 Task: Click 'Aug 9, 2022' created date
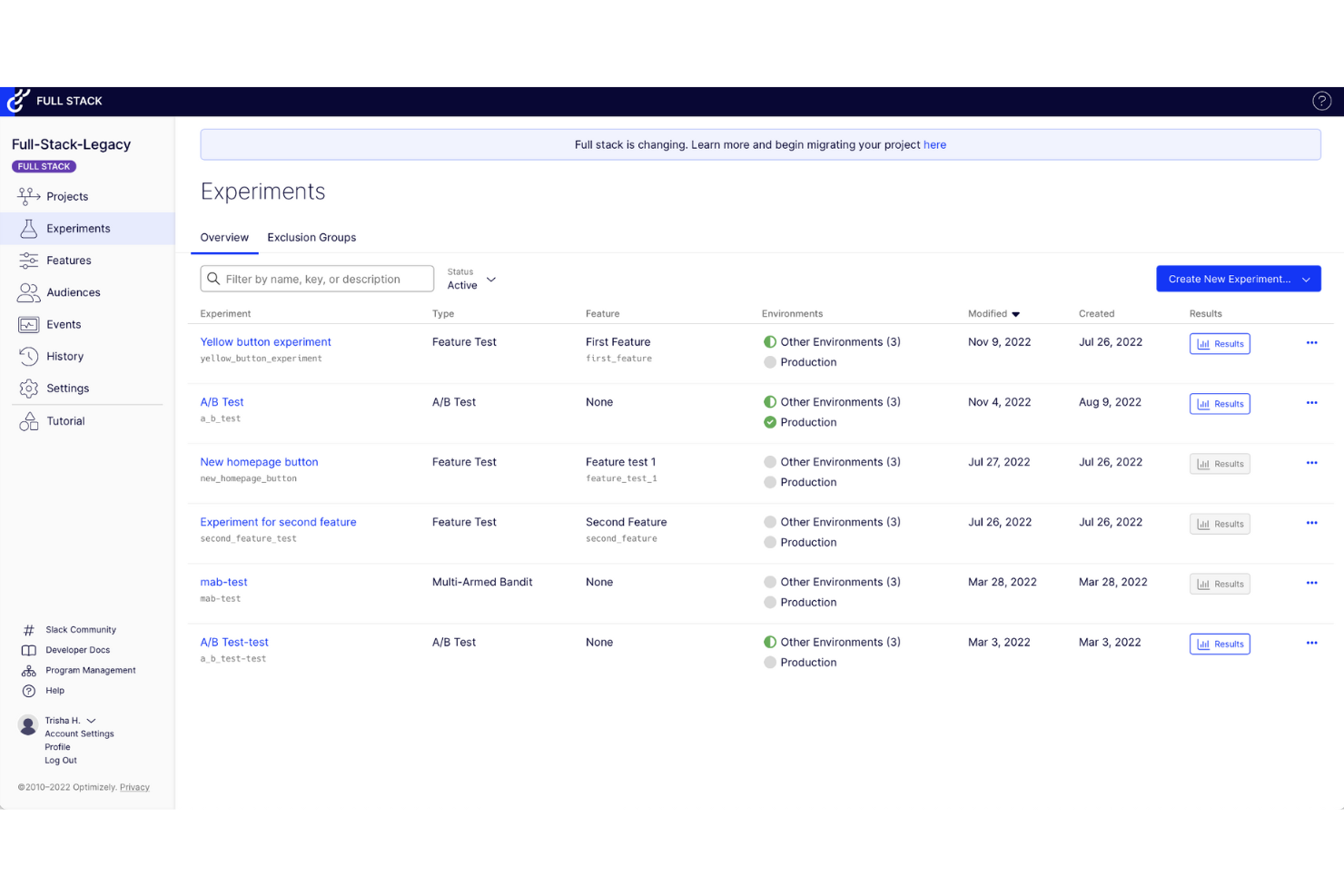[x=1110, y=402]
